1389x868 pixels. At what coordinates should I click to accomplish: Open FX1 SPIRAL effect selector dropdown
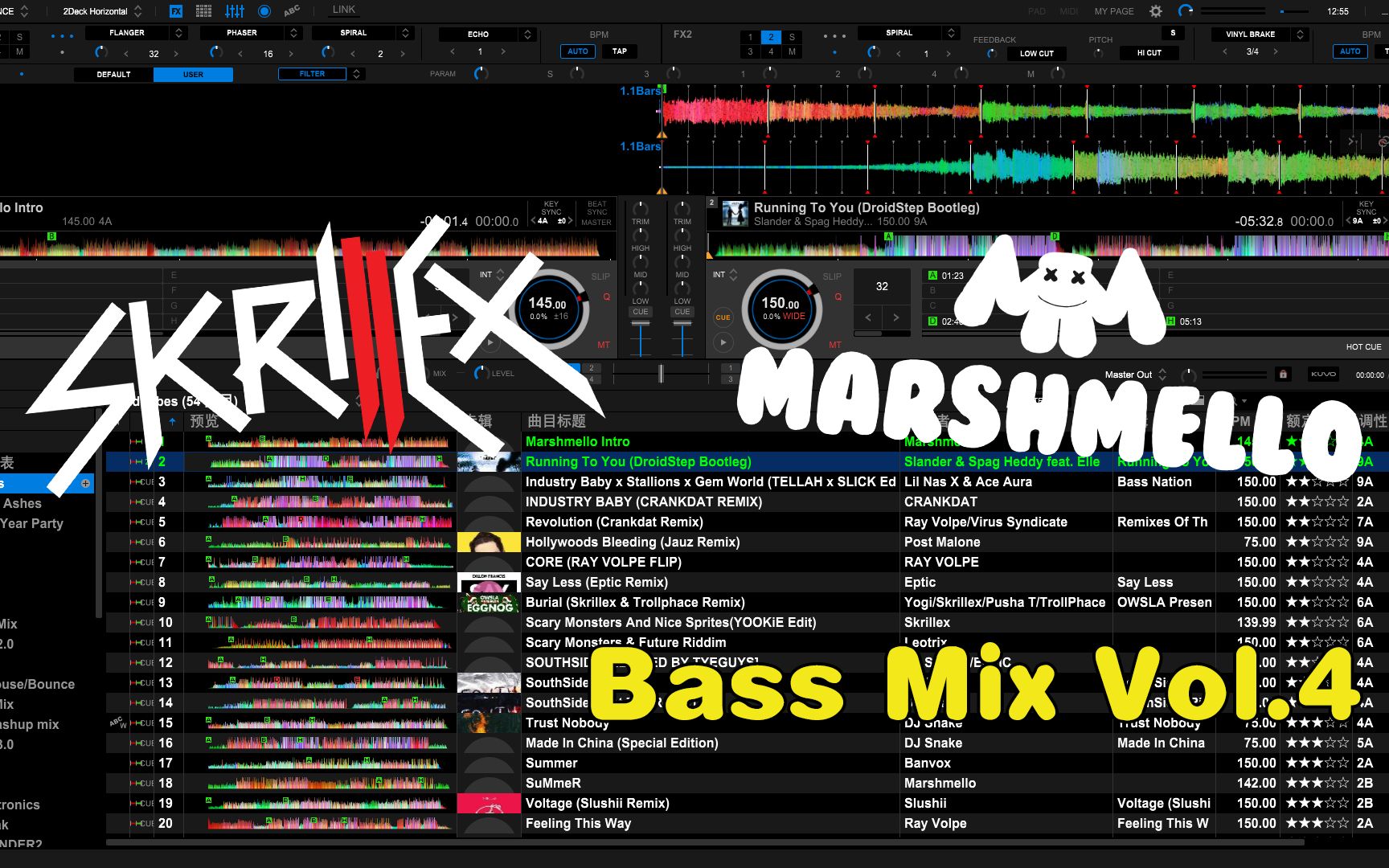tap(406, 33)
